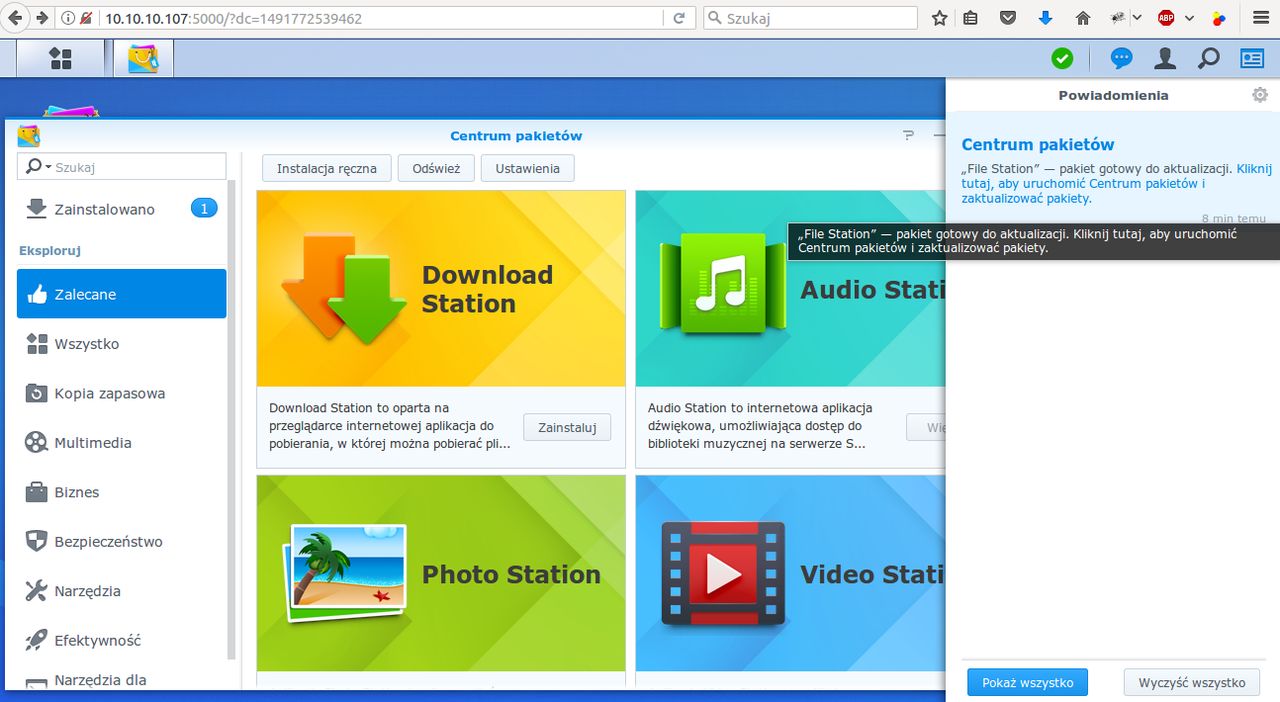This screenshot has height=702, width=1280.
Task: Open the Download Station package banner
Action: pos(441,289)
